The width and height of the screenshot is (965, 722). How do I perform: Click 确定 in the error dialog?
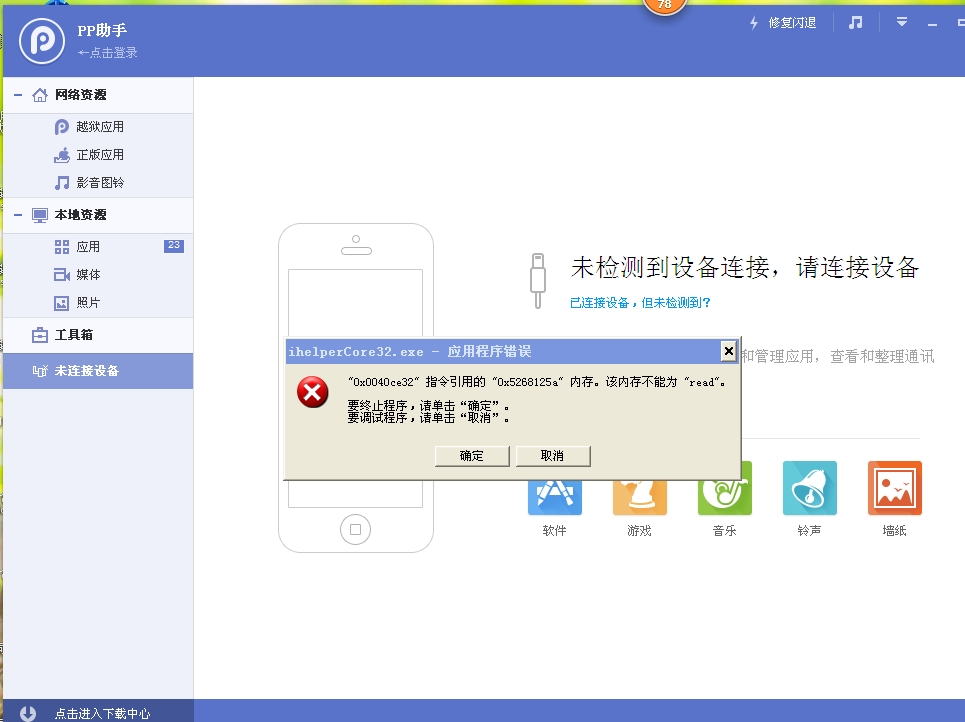472,456
